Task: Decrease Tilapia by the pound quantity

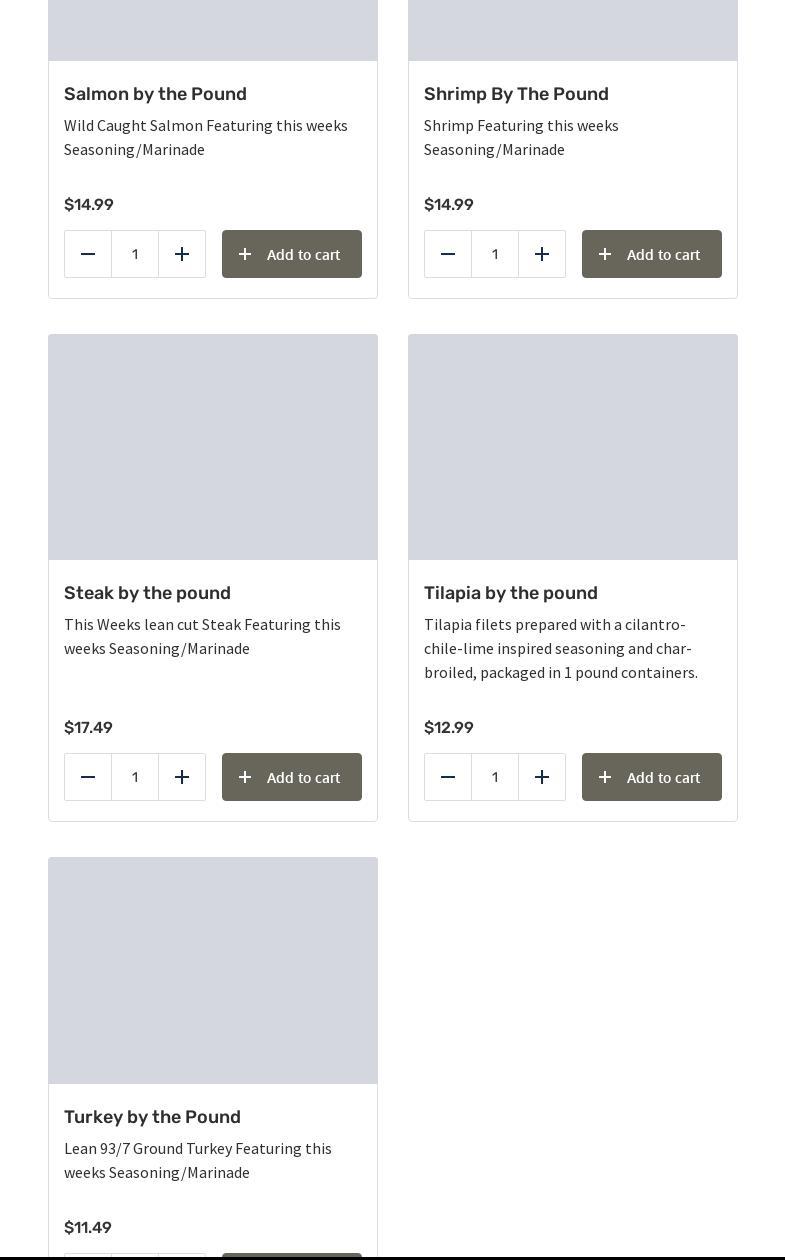Action: 448,777
